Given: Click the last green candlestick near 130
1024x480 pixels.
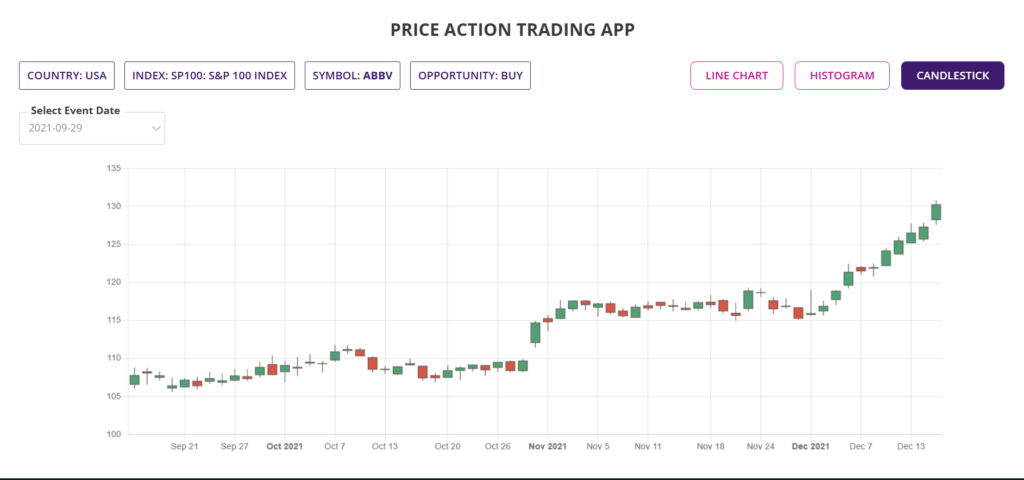Looking at the screenshot, I should click(x=936, y=211).
